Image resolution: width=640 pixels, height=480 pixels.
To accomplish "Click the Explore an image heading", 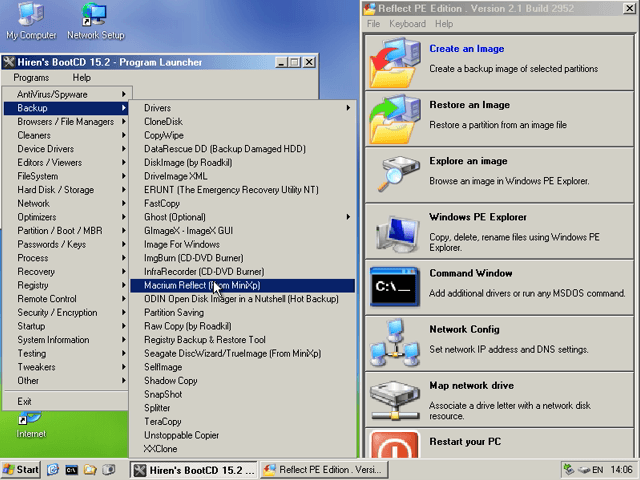I will pyautogui.click(x=468, y=161).
